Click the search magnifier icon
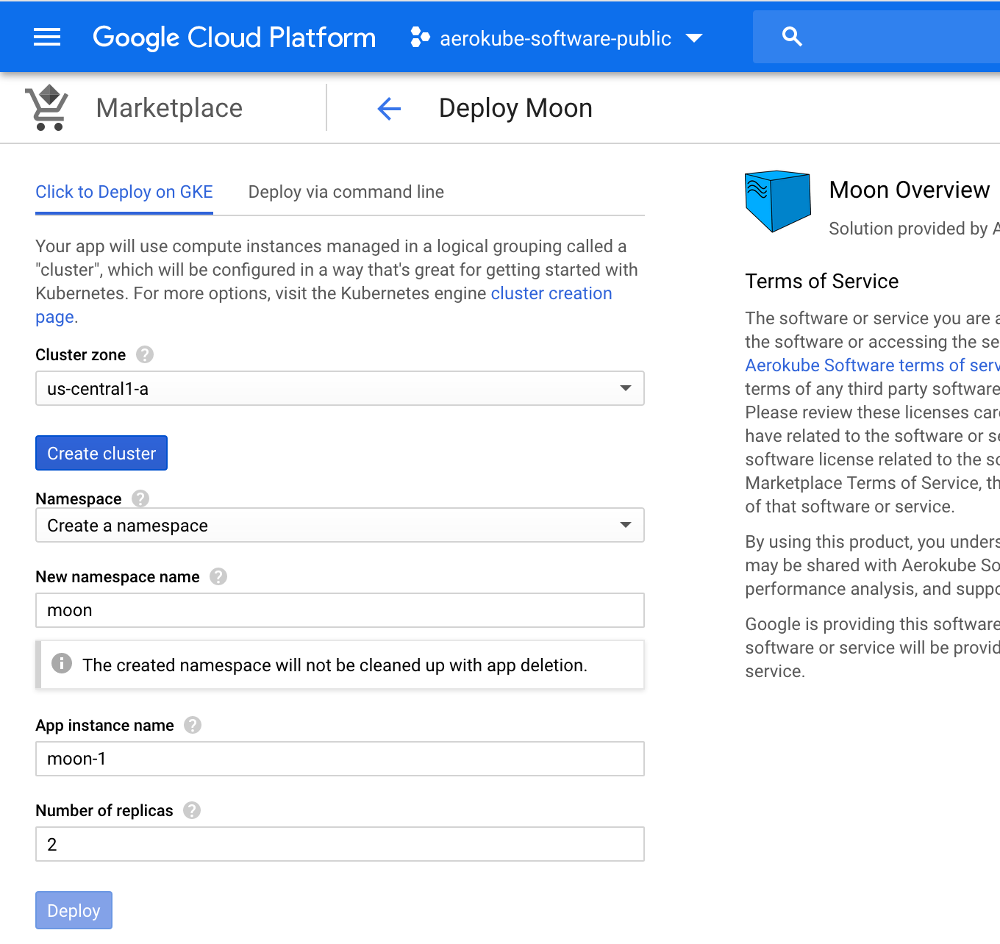This screenshot has height=944, width=1000. coord(791,36)
